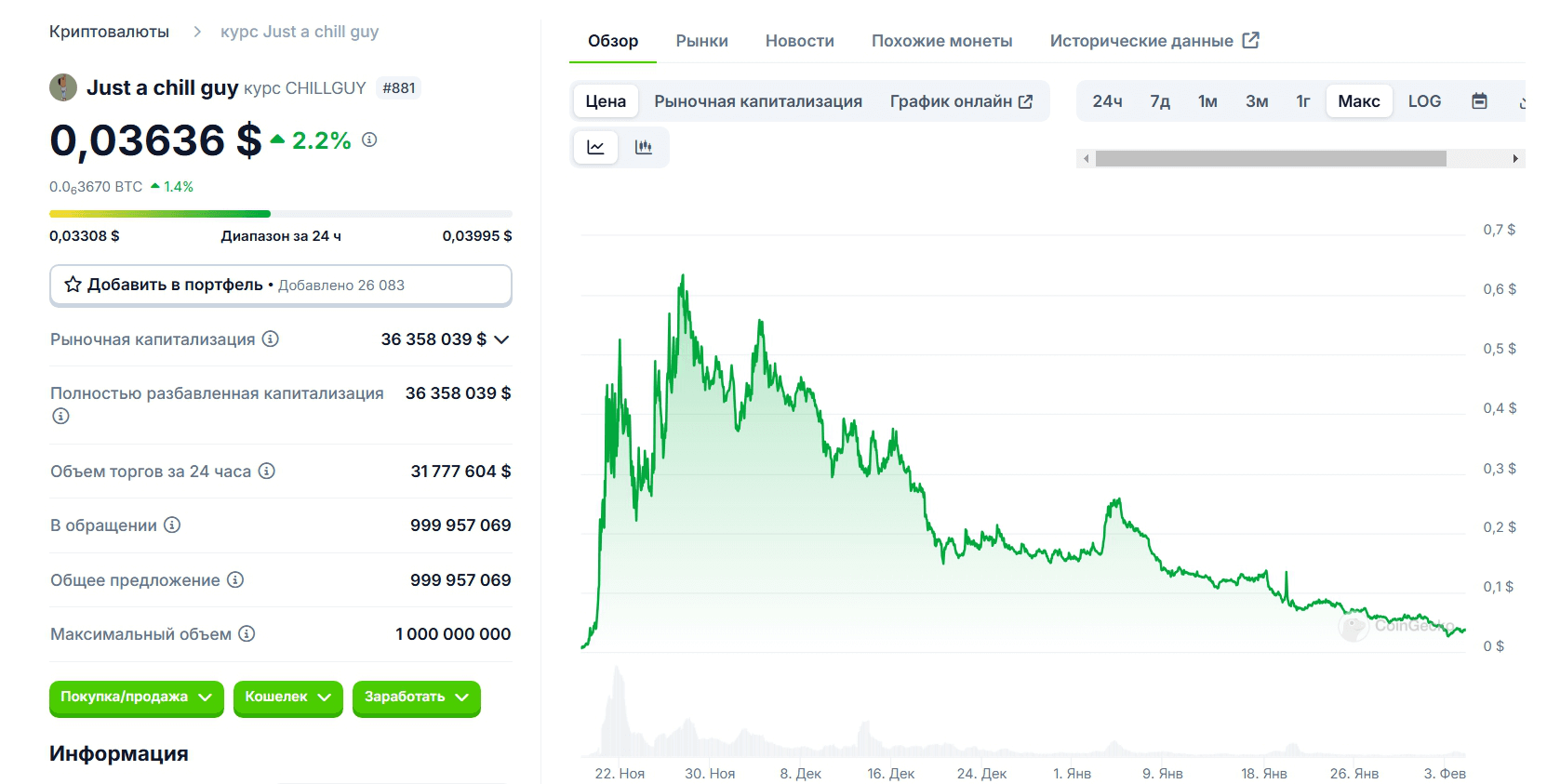Viewport: 1547px width, 784px height.
Task: Click the info icon beside В обращении
Action: 172,525
